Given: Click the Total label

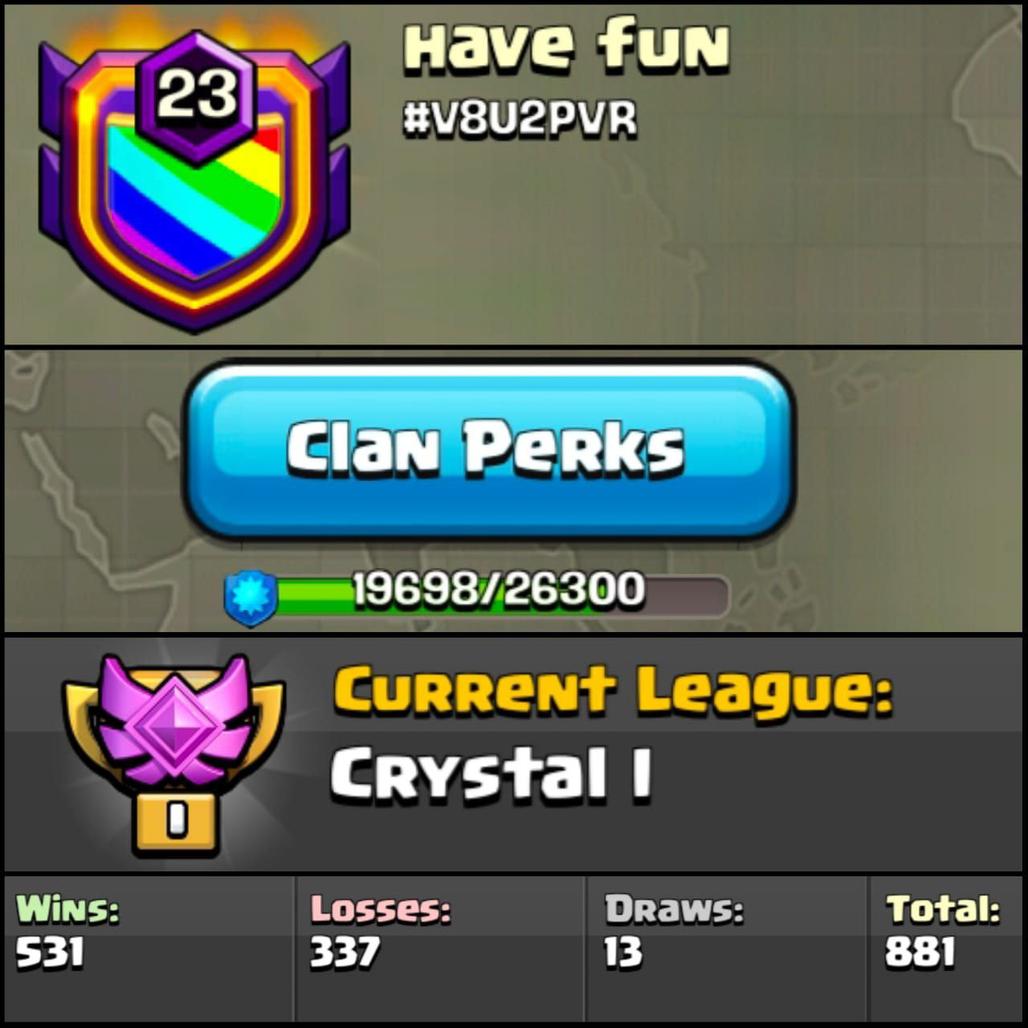Looking at the screenshot, I should [943, 909].
